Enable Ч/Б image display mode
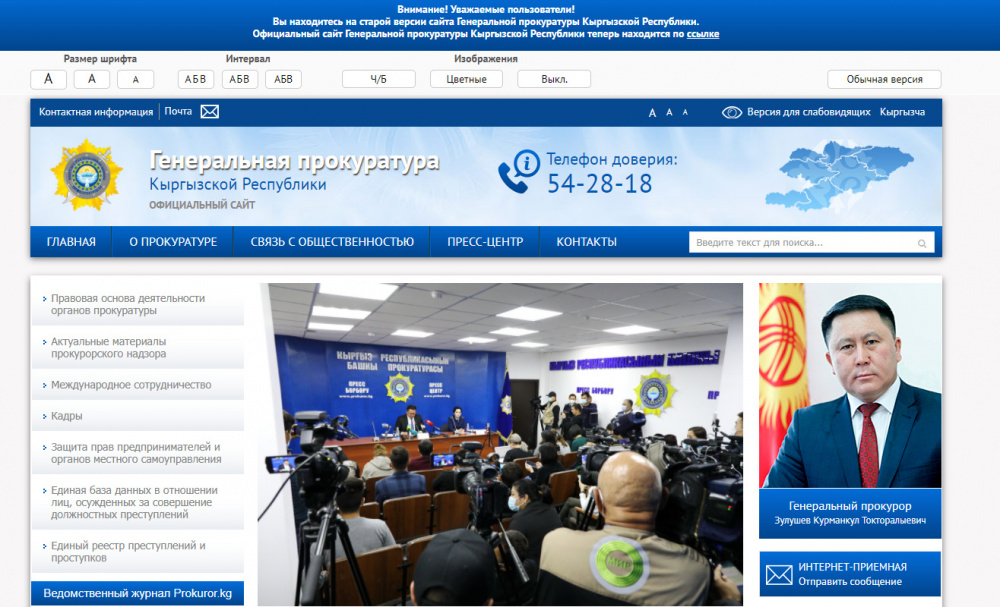This screenshot has height=607, width=1000. [x=380, y=78]
